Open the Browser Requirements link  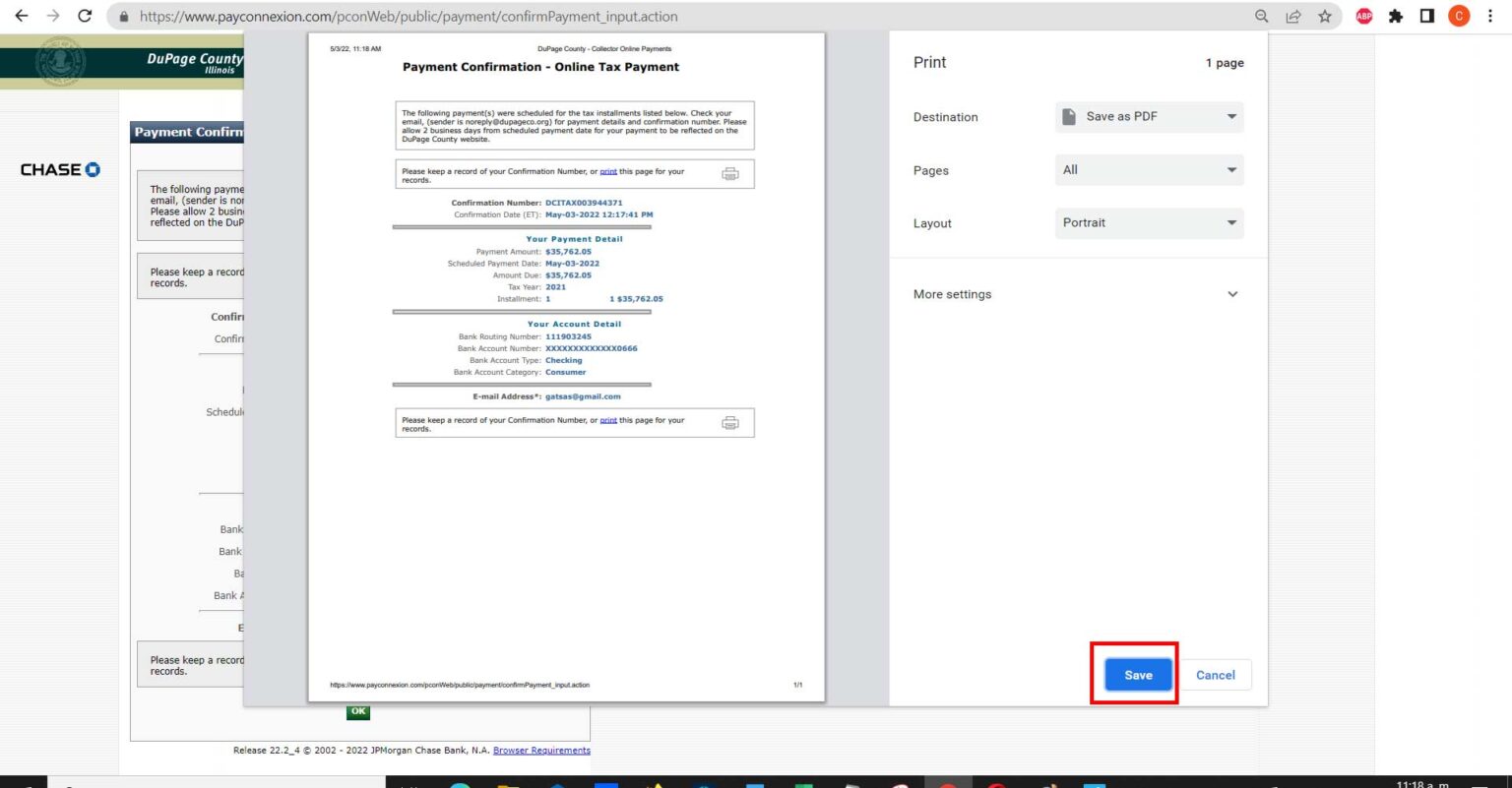[x=541, y=751]
